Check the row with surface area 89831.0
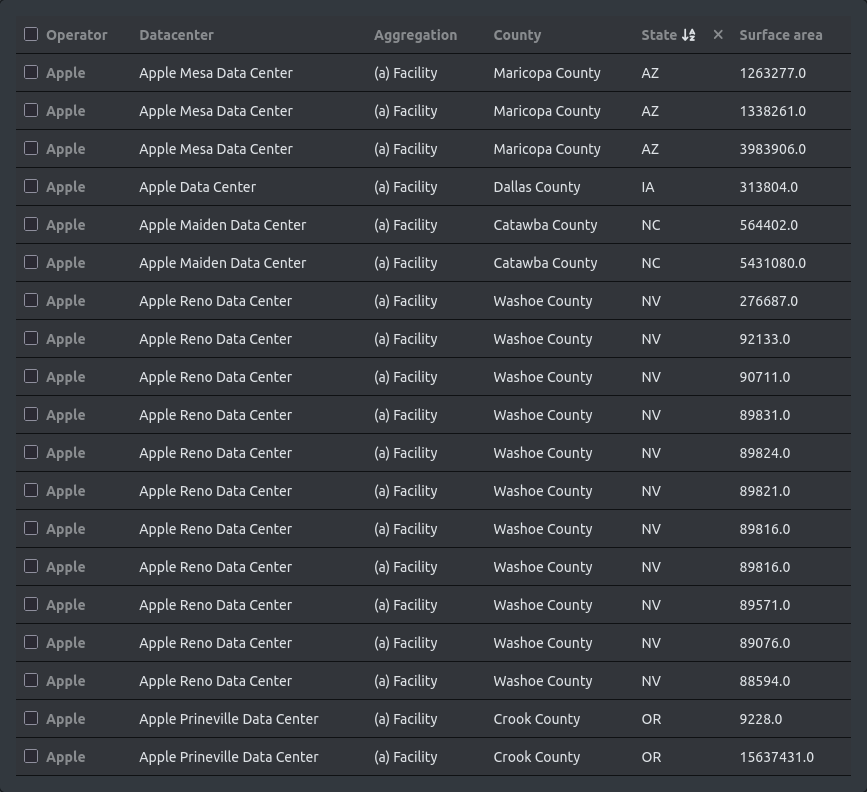This screenshot has height=792, width=867. pos(31,414)
